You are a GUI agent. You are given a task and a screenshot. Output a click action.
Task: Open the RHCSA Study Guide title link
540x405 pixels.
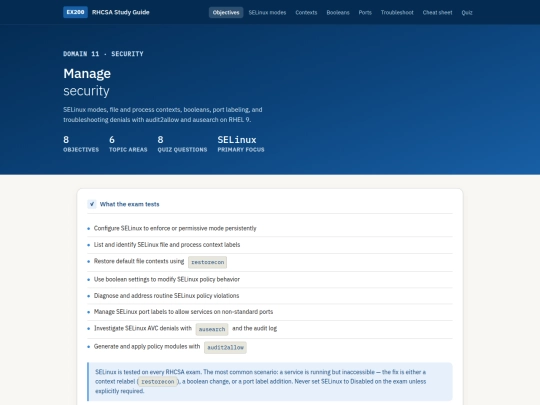(121, 12)
